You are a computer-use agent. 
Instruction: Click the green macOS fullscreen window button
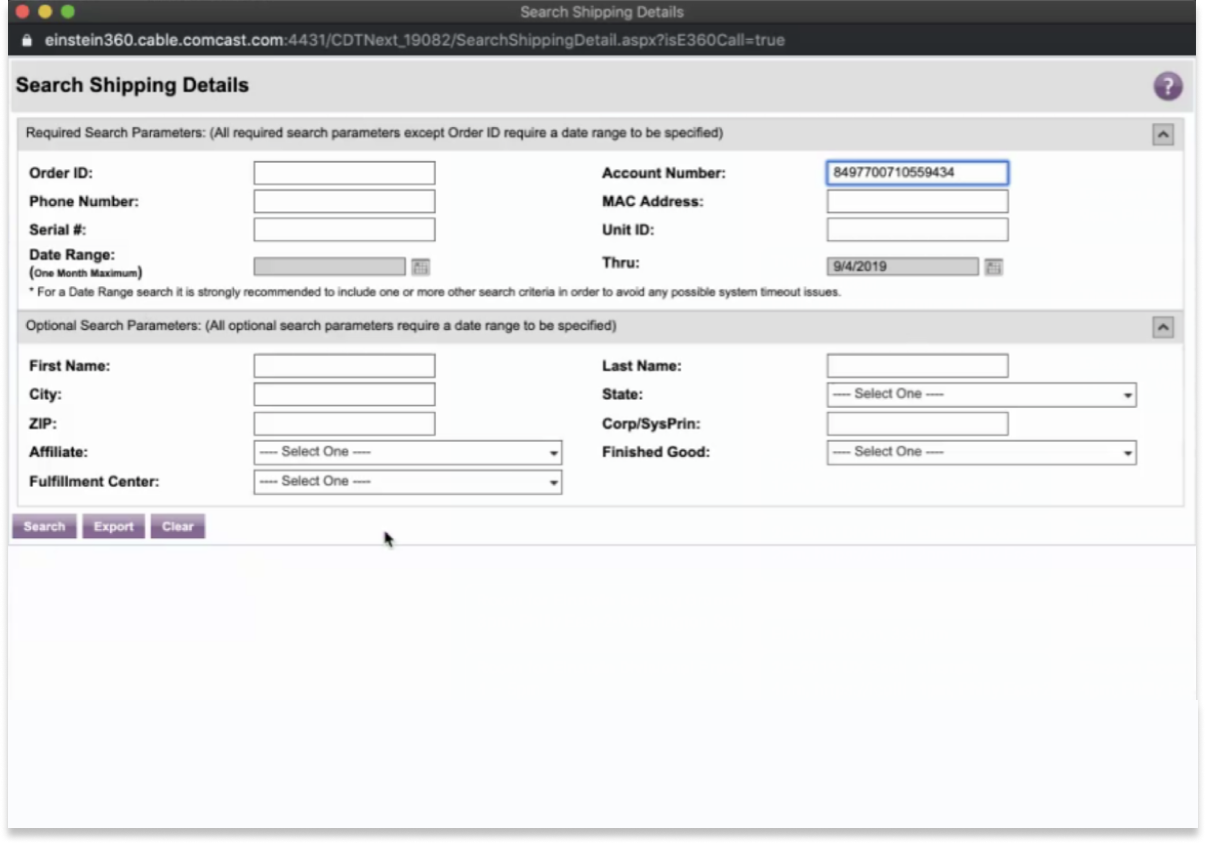68,12
